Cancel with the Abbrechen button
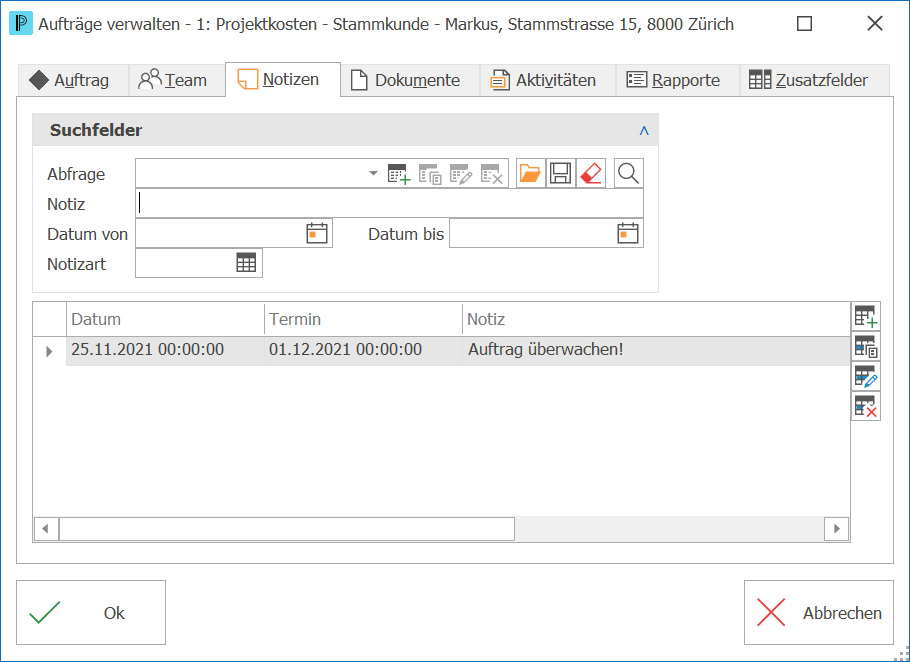This screenshot has height=662, width=910. coord(819,613)
